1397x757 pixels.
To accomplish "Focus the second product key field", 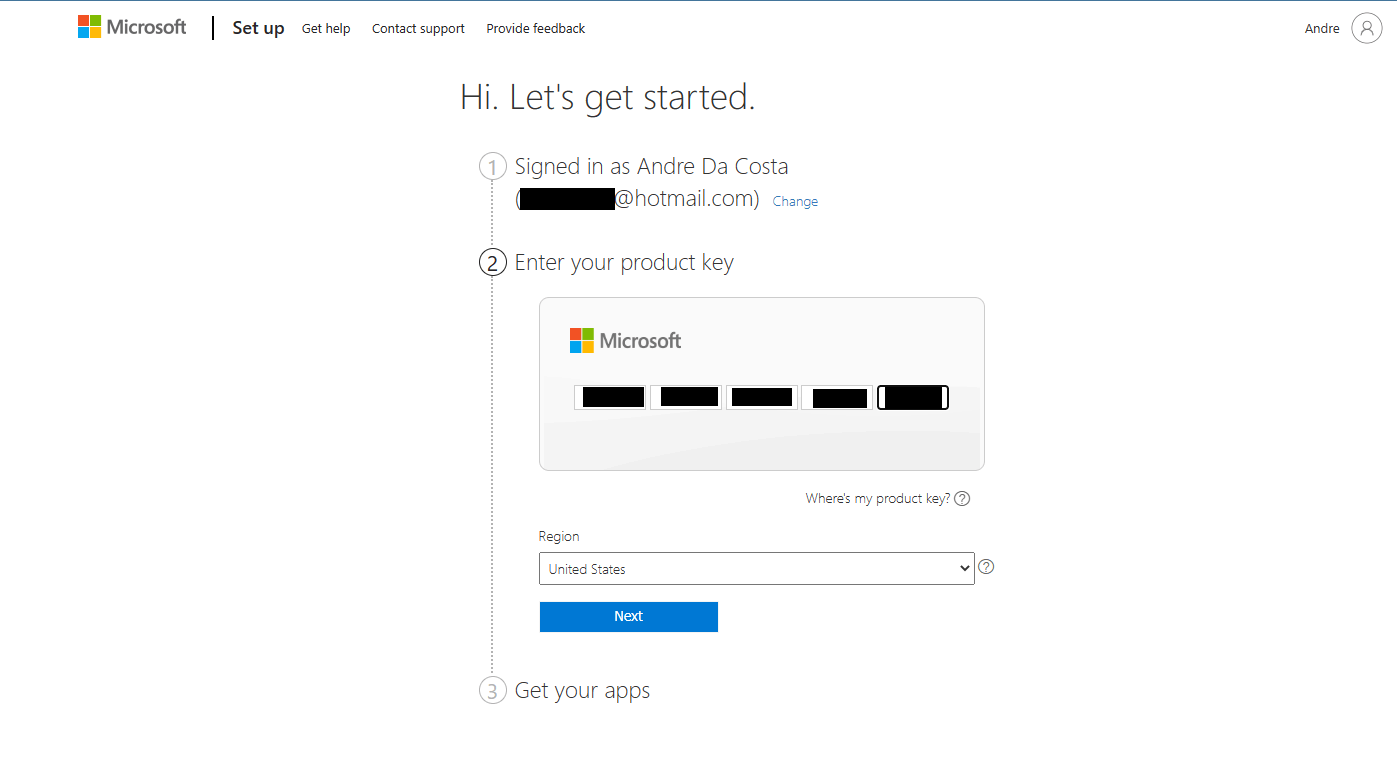I will coord(686,397).
